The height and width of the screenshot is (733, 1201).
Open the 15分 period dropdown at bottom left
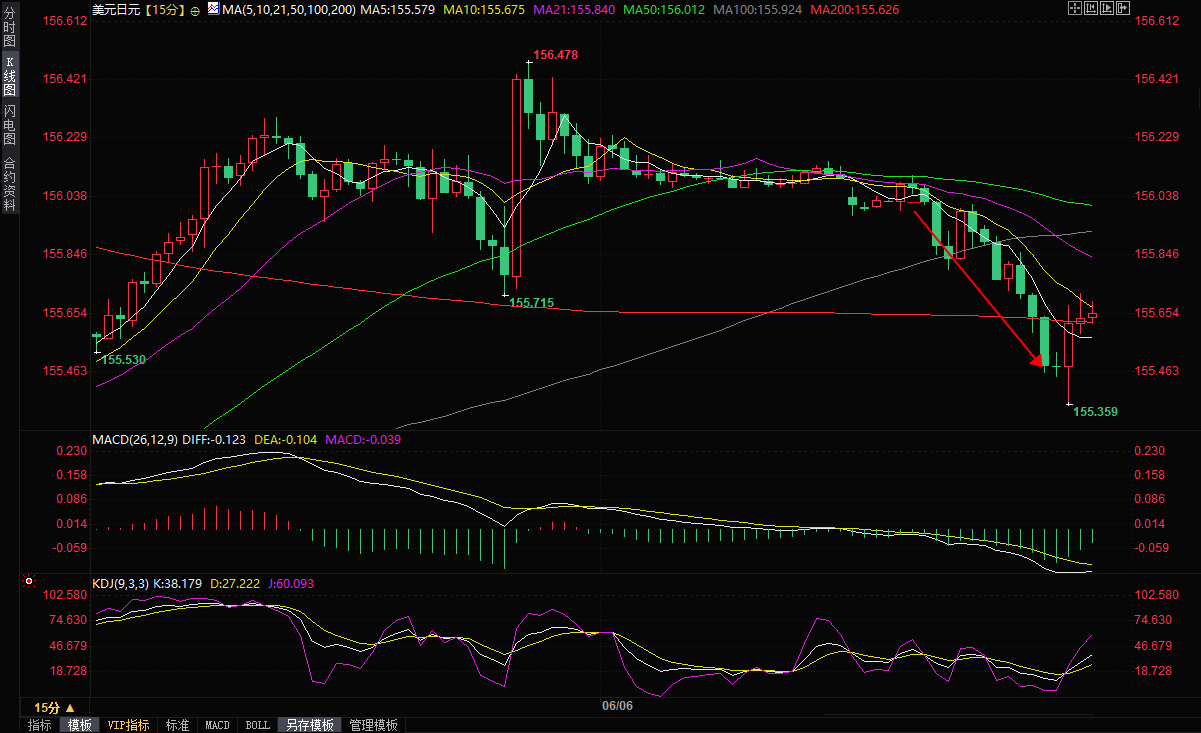click(x=54, y=707)
